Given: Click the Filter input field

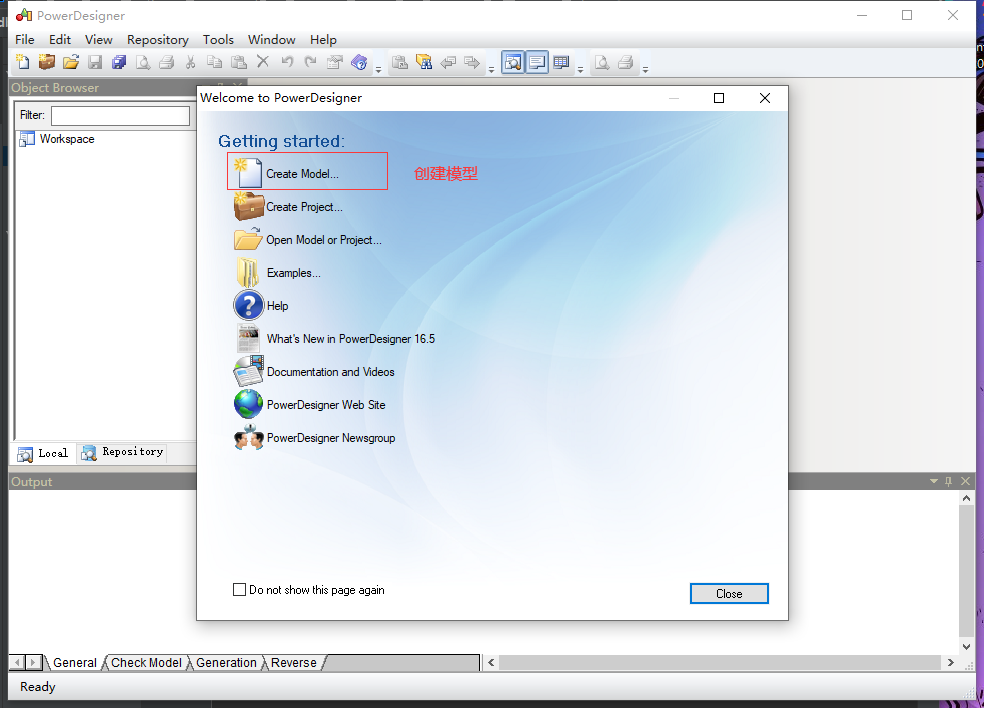Looking at the screenshot, I should coord(120,115).
